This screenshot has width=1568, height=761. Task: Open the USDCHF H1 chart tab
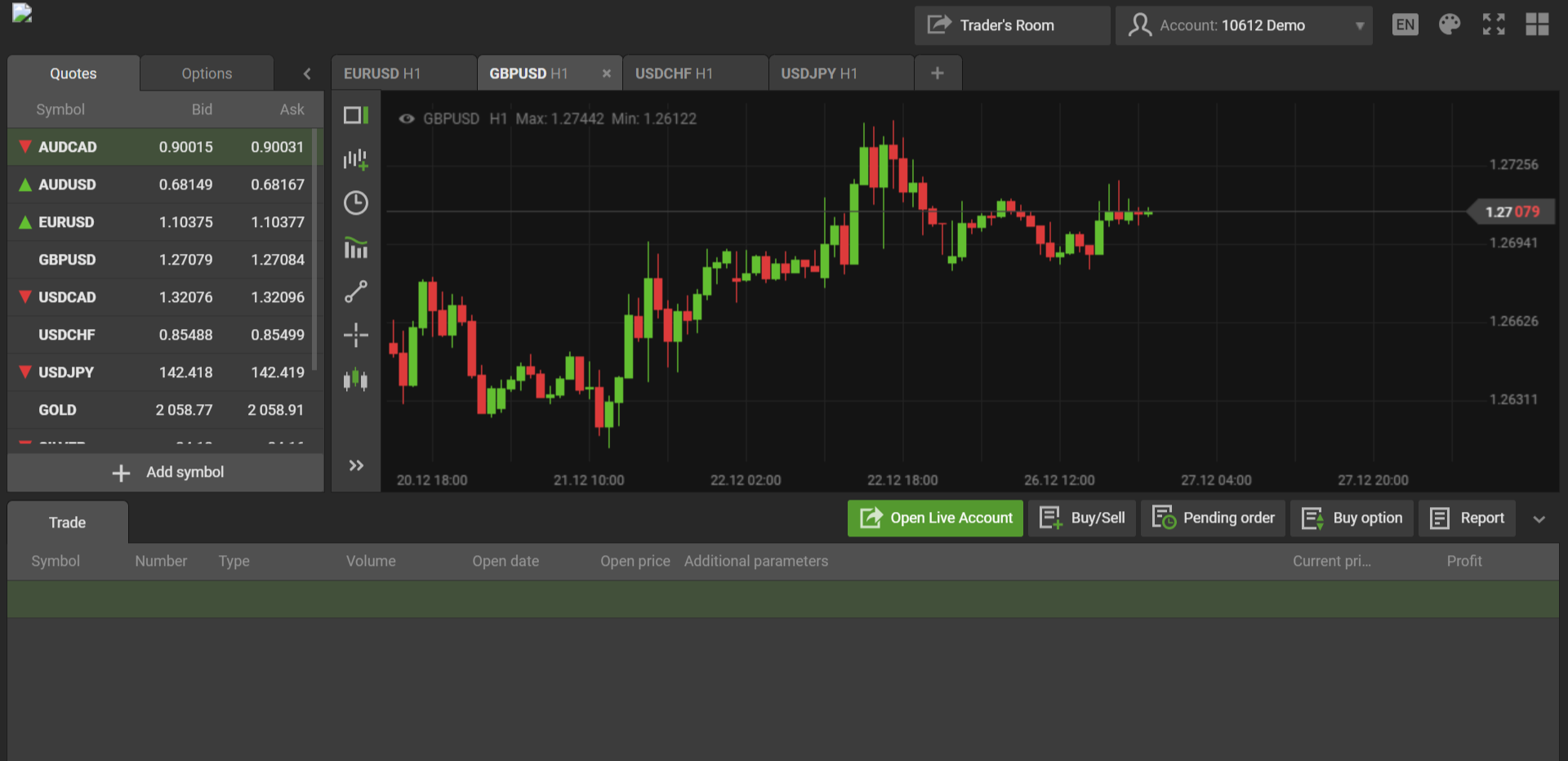[695, 73]
